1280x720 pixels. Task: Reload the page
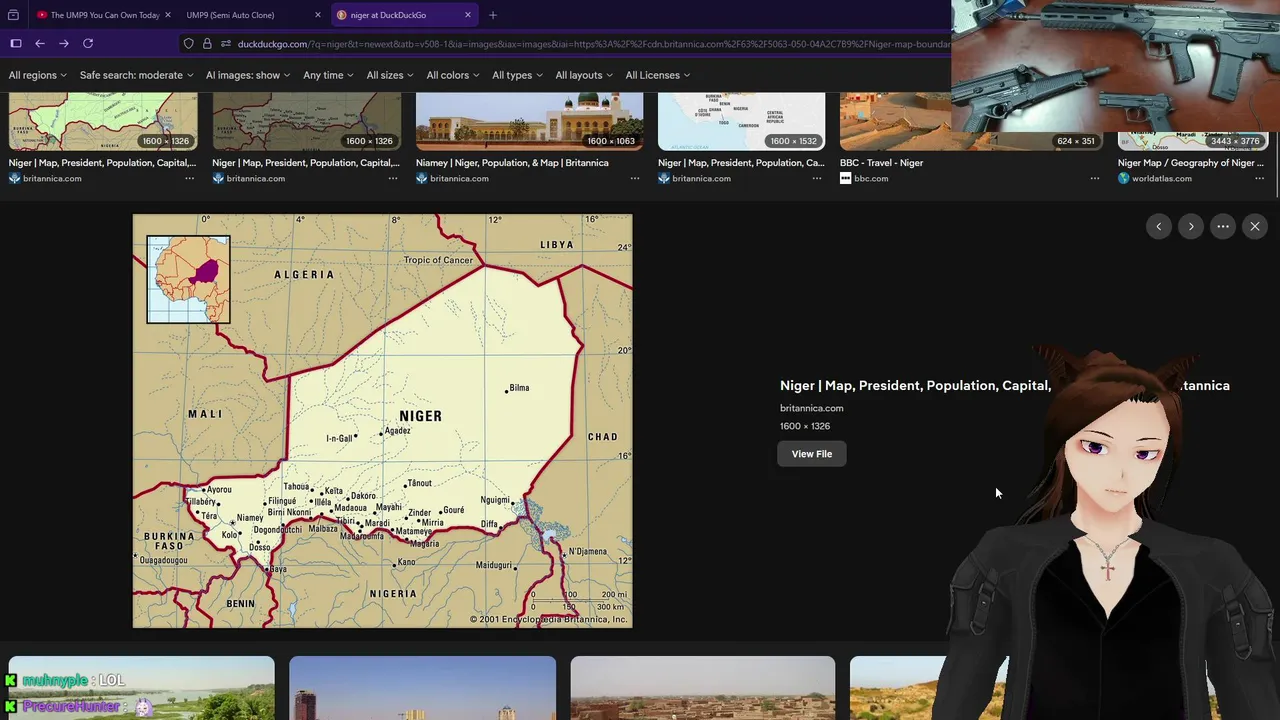[88, 44]
